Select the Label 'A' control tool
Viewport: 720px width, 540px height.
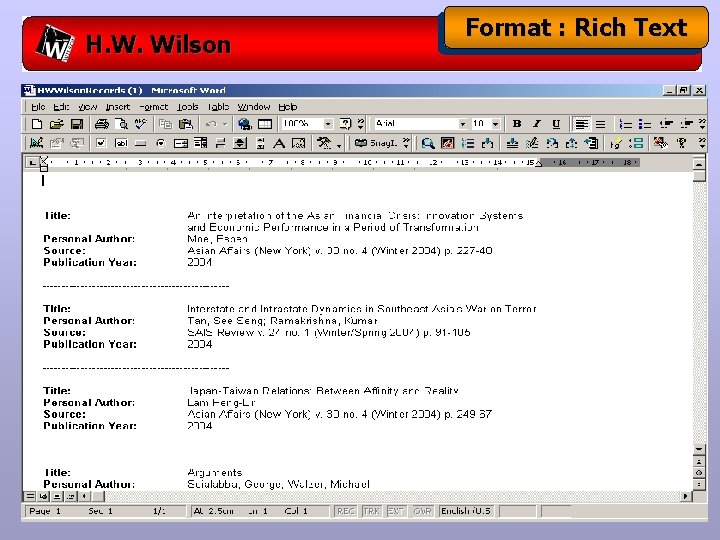point(279,143)
